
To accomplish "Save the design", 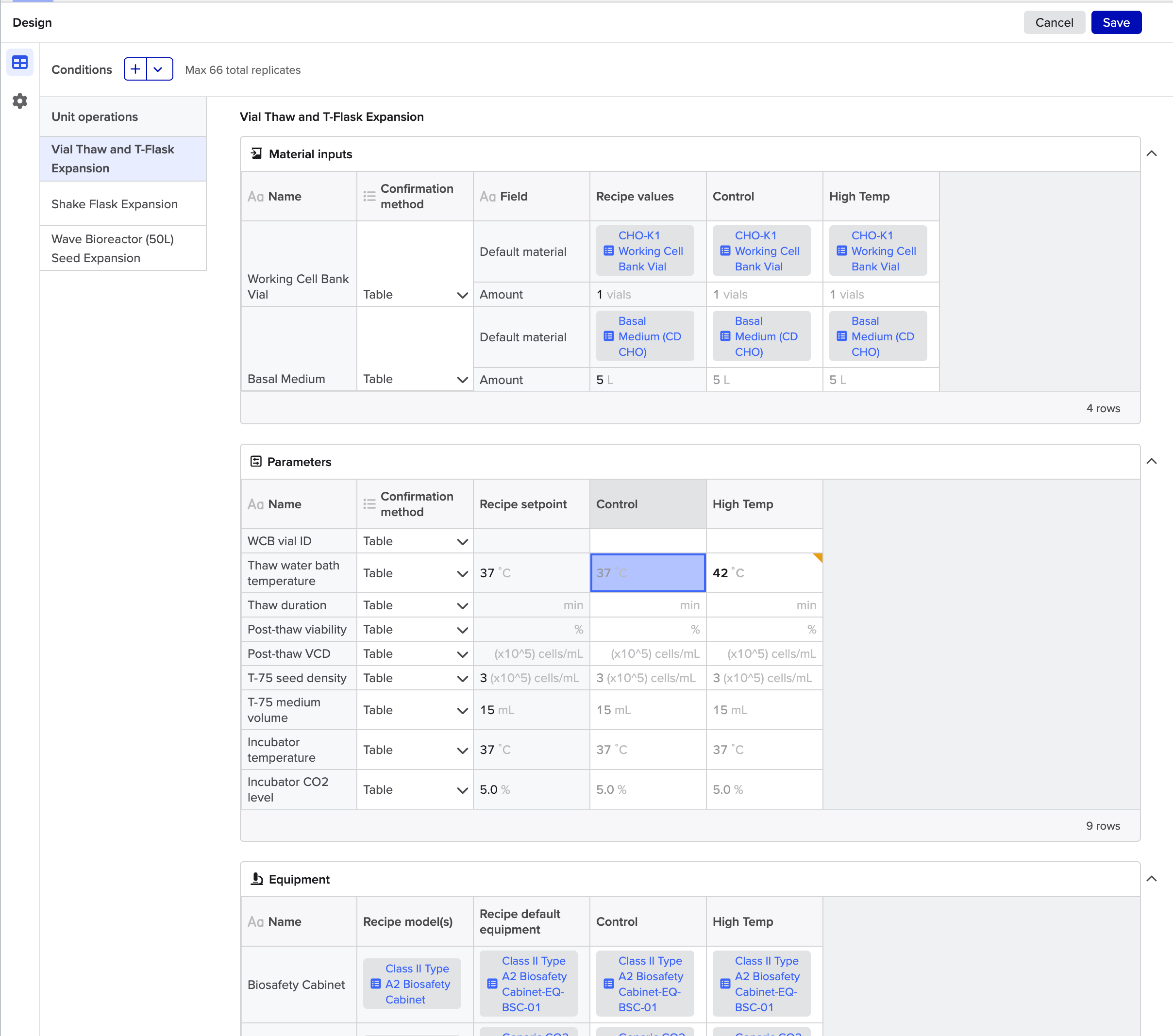I will point(1116,22).
